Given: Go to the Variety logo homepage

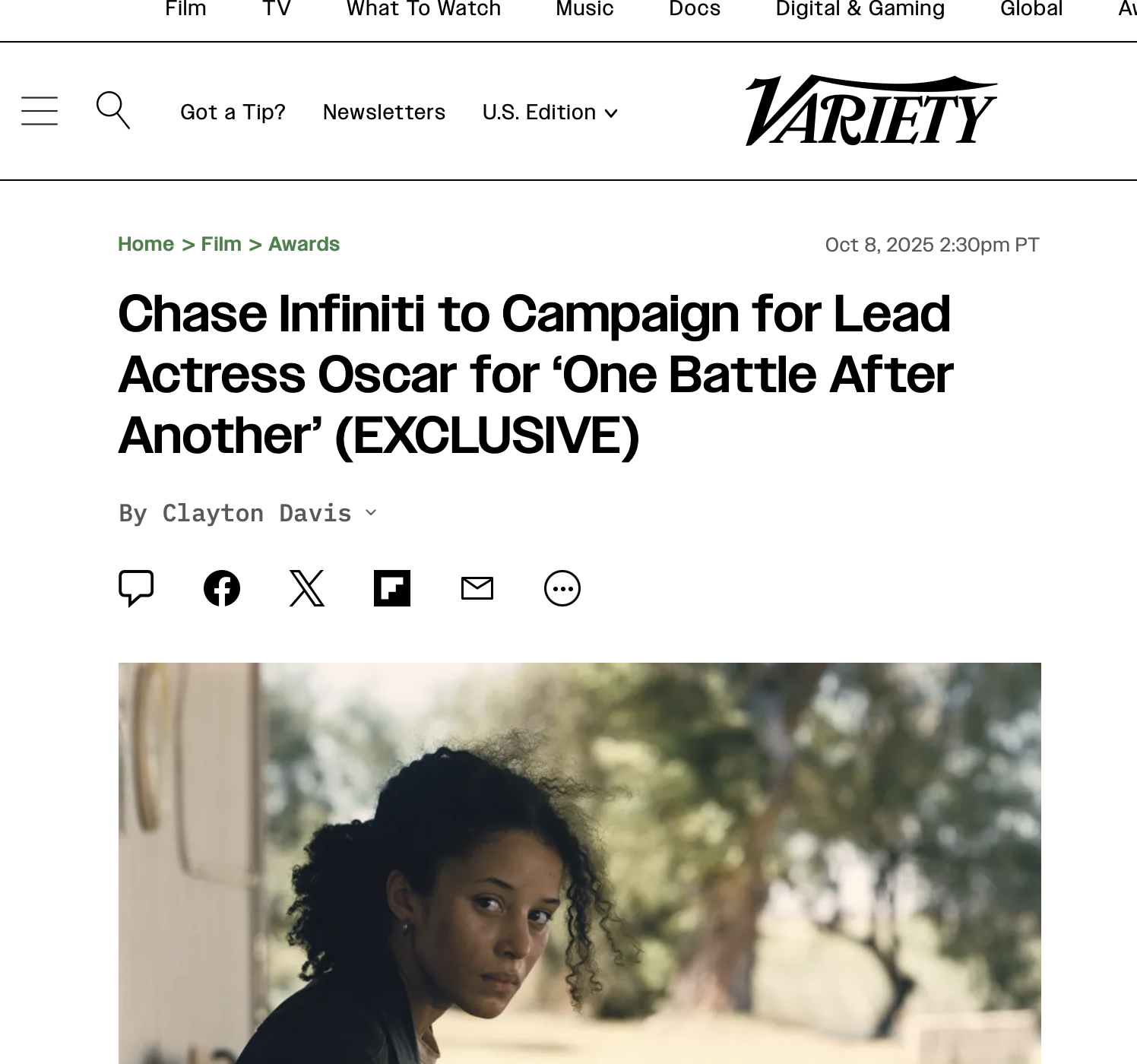Looking at the screenshot, I should (x=871, y=110).
